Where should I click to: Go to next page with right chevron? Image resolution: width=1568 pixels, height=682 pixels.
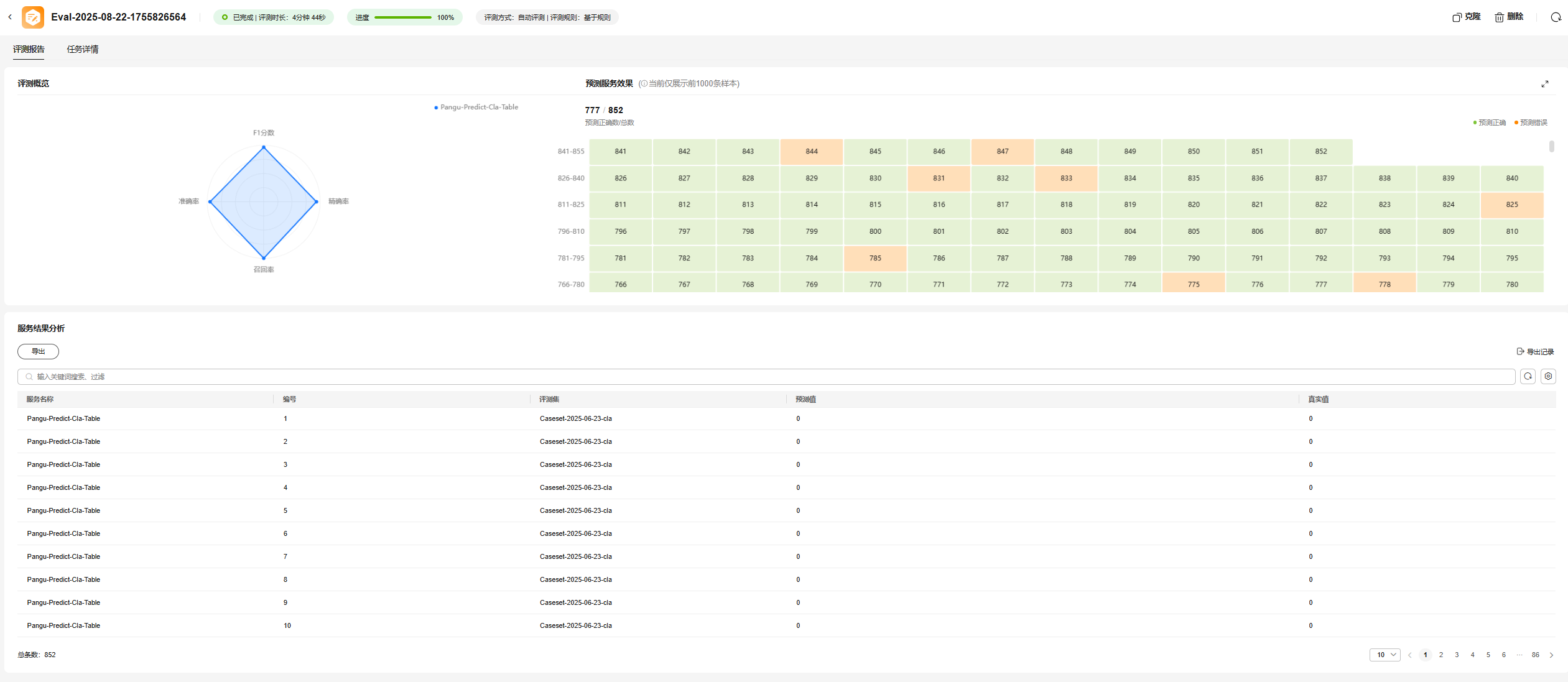[x=1551, y=655]
